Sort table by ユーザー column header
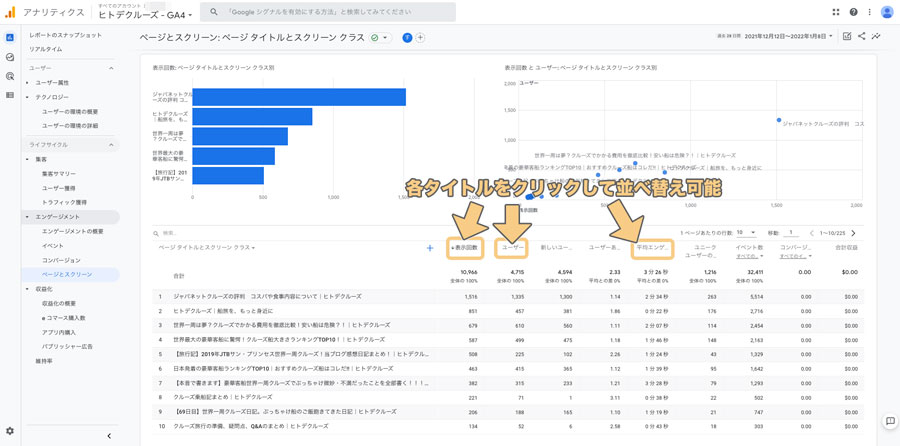Image resolution: width=900 pixels, height=446 pixels. (513, 248)
